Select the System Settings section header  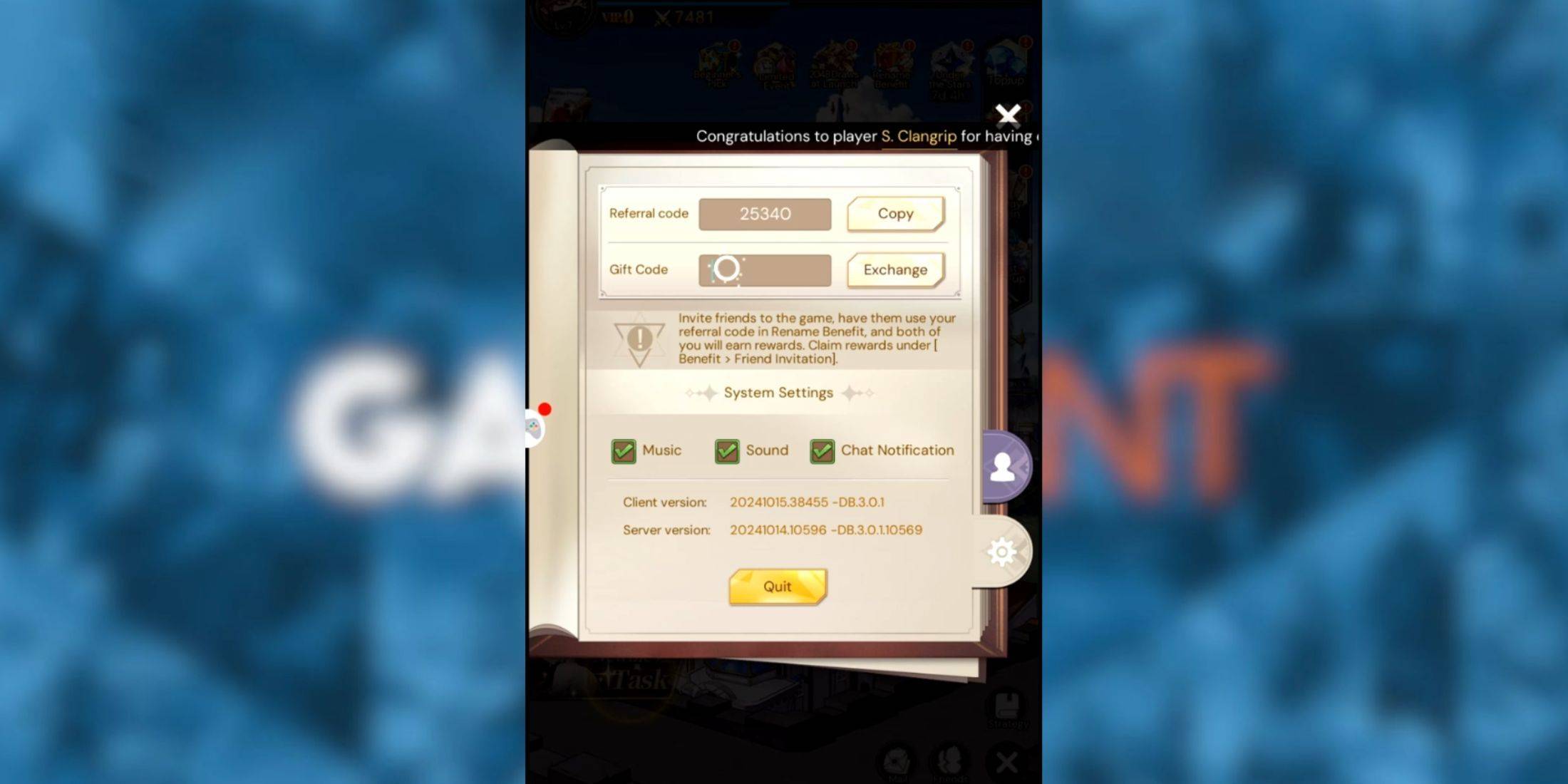[x=779, y=393]
